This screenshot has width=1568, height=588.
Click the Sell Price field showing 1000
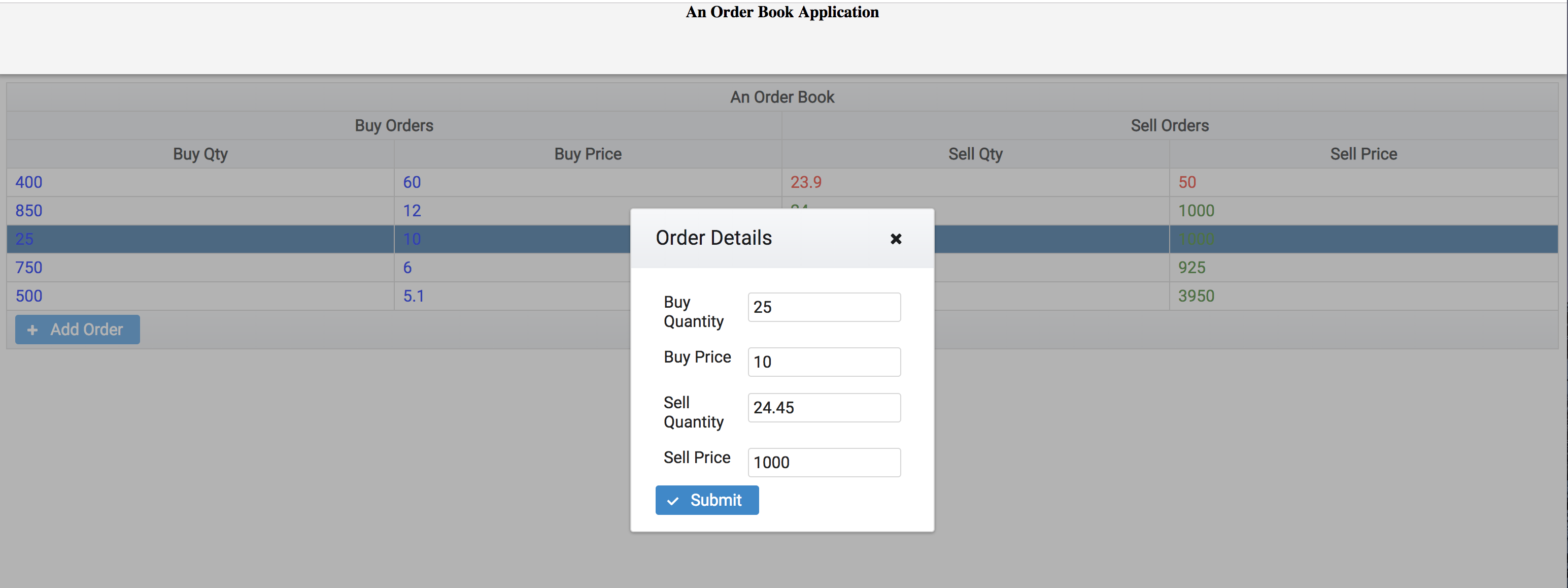[824, 463]
